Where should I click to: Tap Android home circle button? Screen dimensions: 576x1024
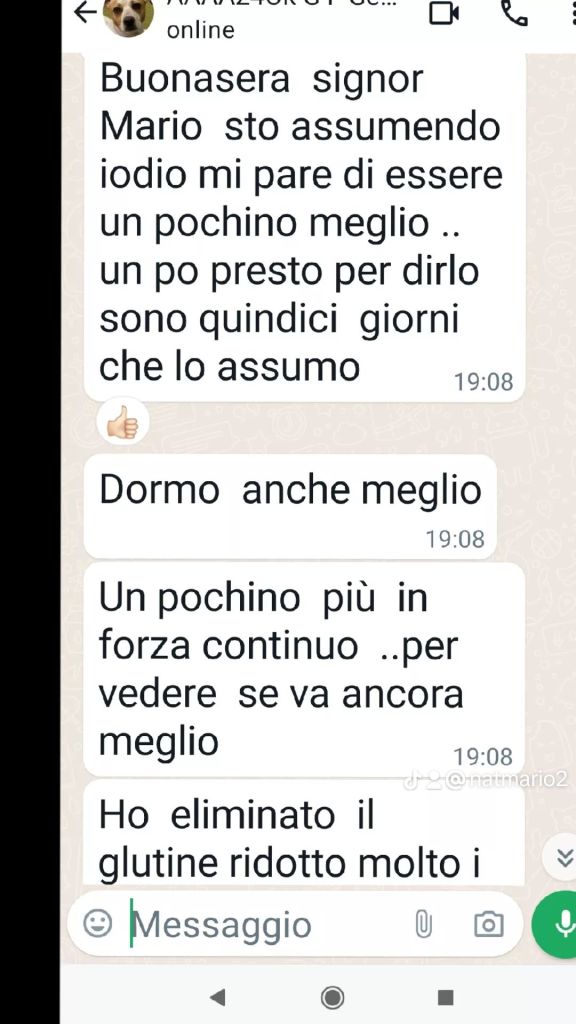333,997
